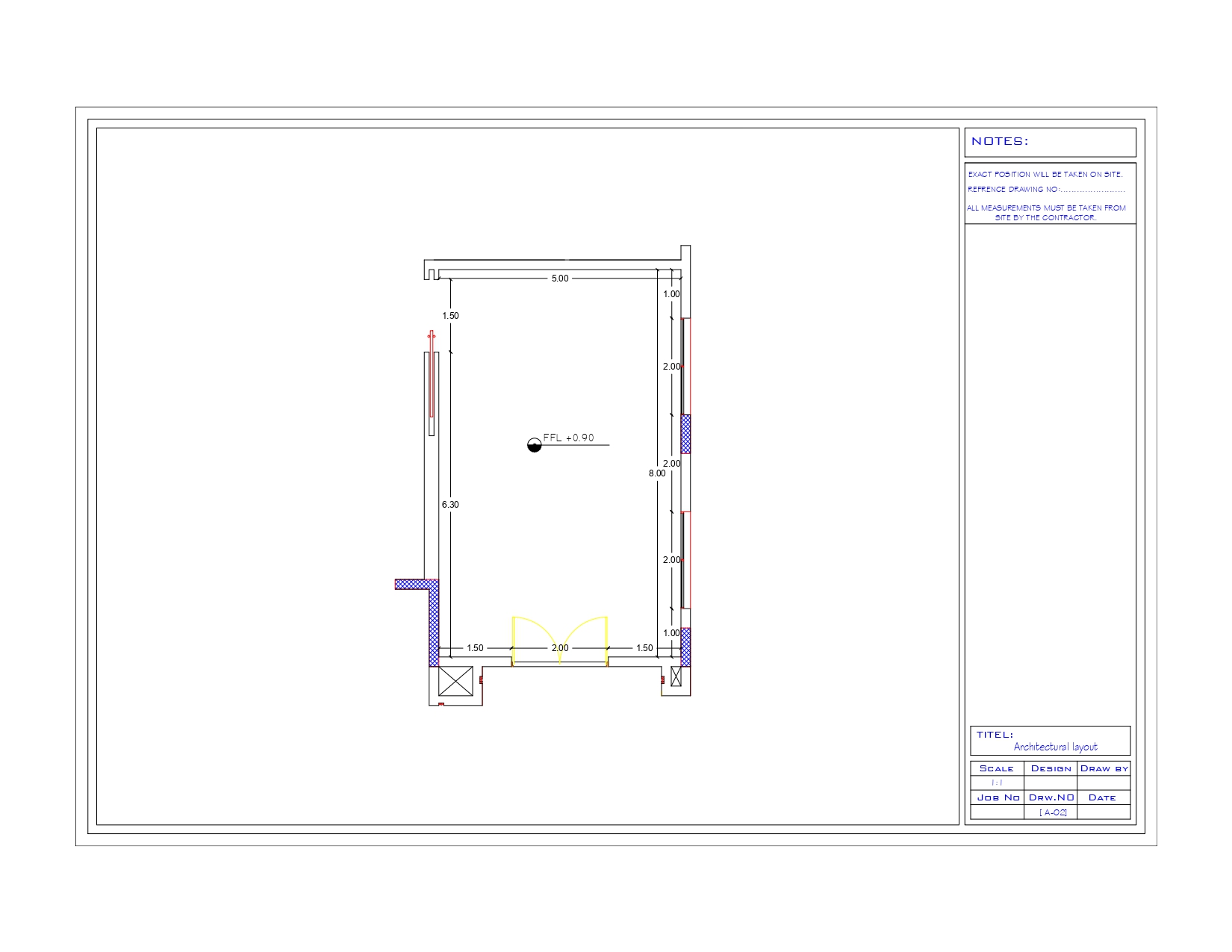This screenshot has width=1232, height=952.
Task: Click the Architectural layout title text
Action: click(x=1057, y=745)
